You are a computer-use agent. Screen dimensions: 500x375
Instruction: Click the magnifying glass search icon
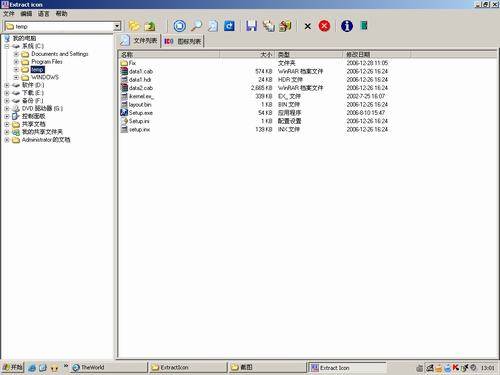[196, 26]
